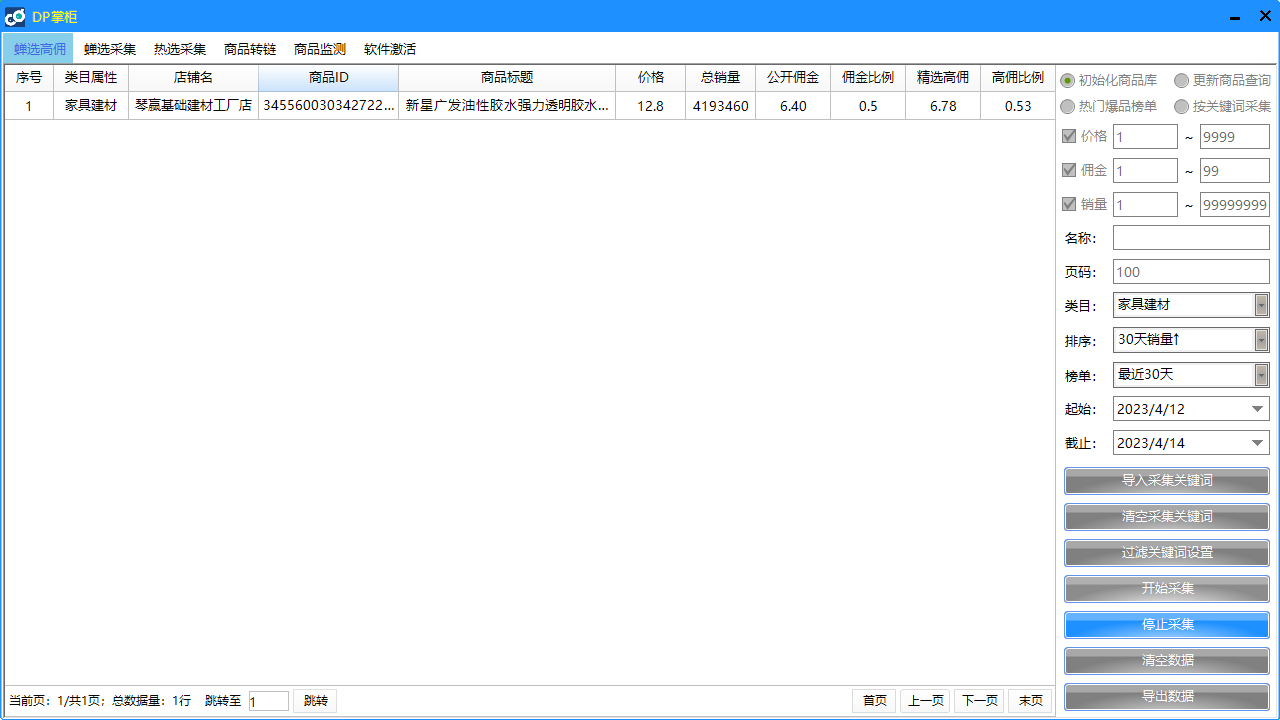
Task: Click the 名称 text input field
Action: click(x=1191, y=238)
